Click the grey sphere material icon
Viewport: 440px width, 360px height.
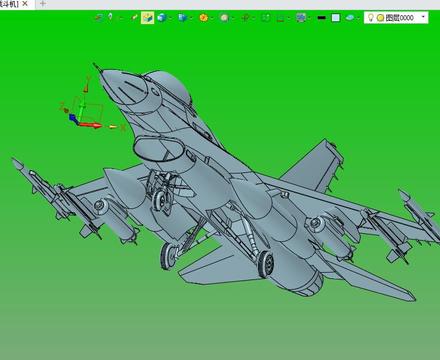[x=224, y=18]
